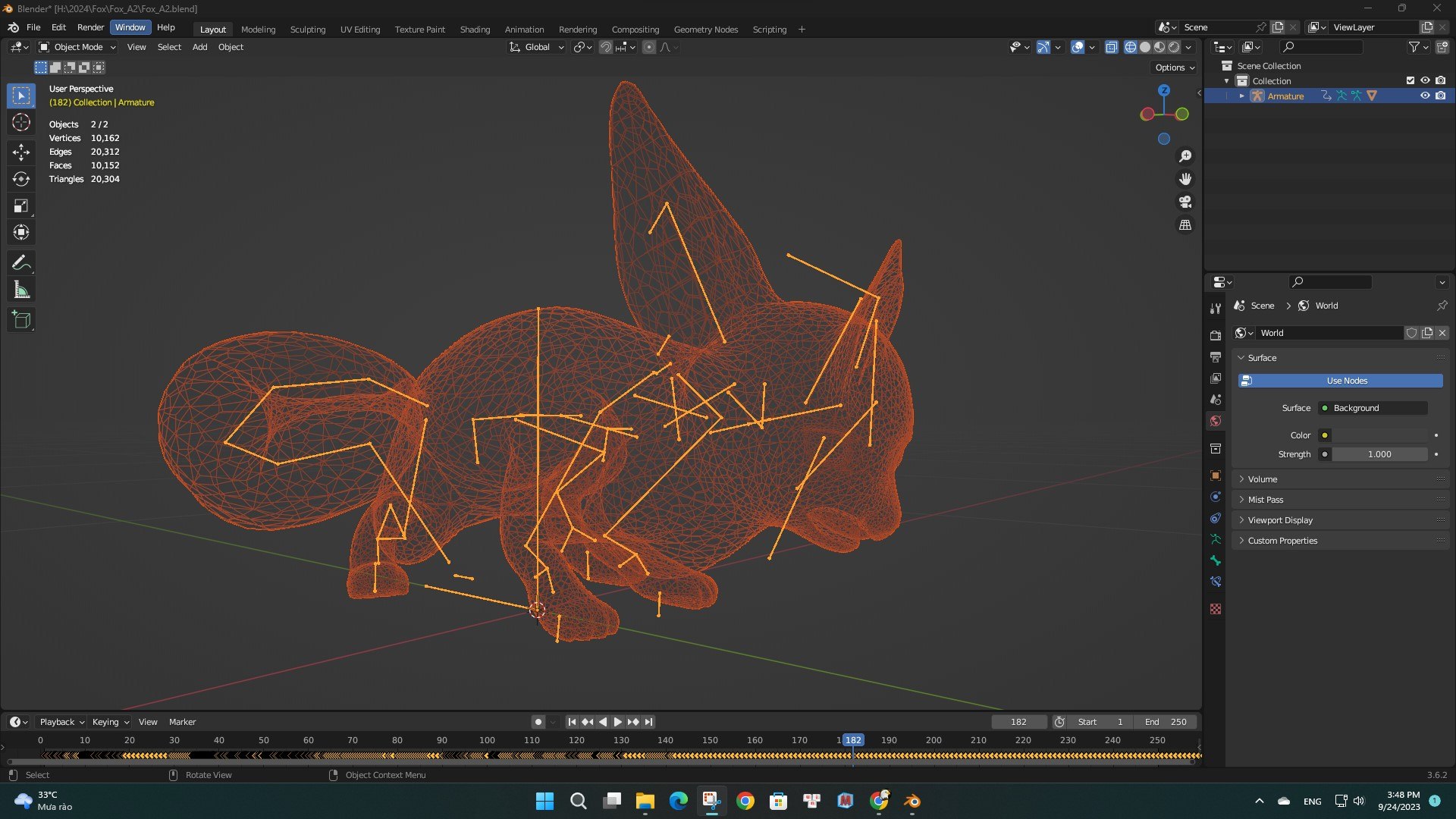1456x819 pixels.
Task: Open the Scene properties tab
Action: 1216,399
